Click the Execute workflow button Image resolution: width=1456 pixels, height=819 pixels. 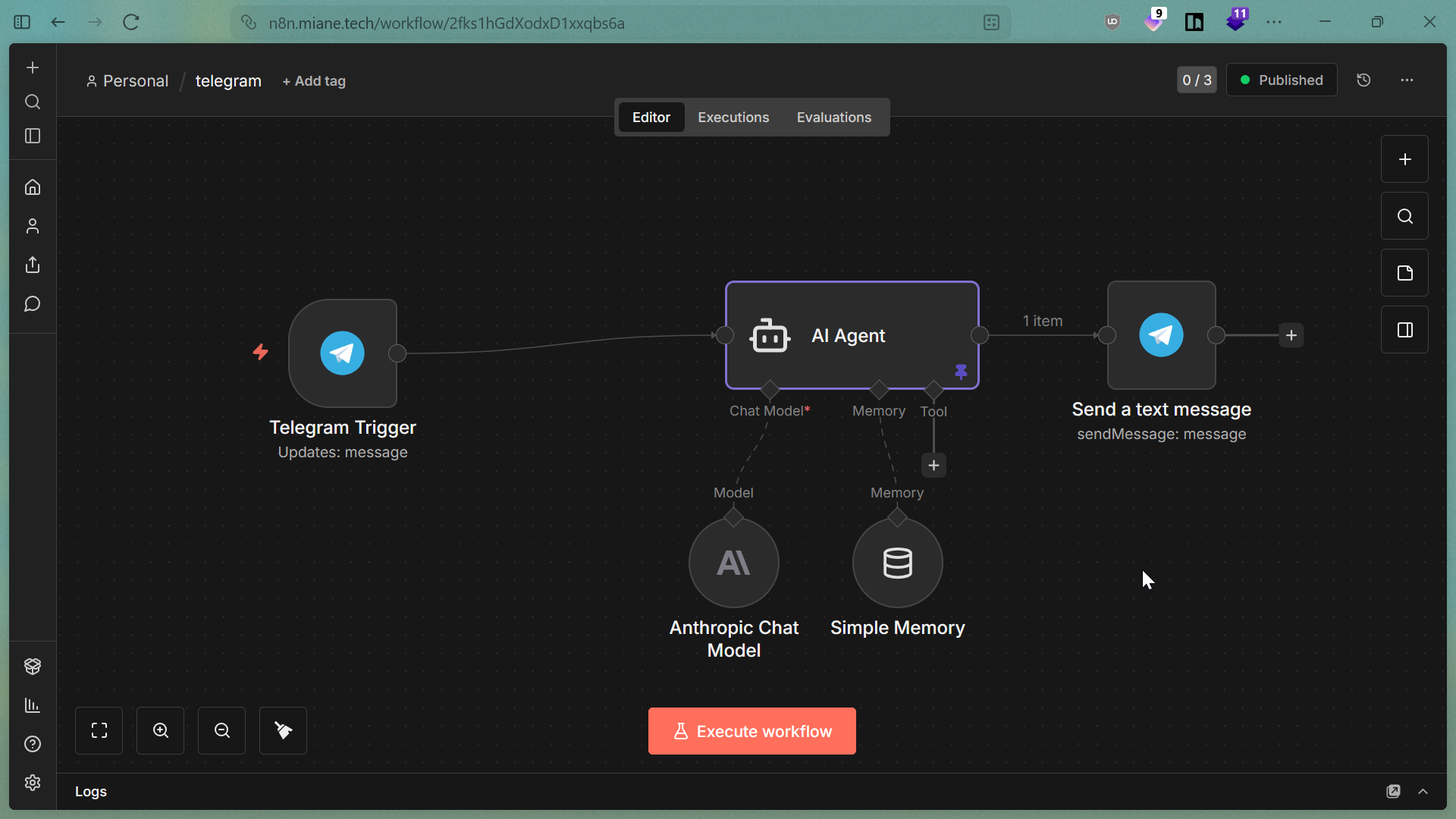click(752, 731)
